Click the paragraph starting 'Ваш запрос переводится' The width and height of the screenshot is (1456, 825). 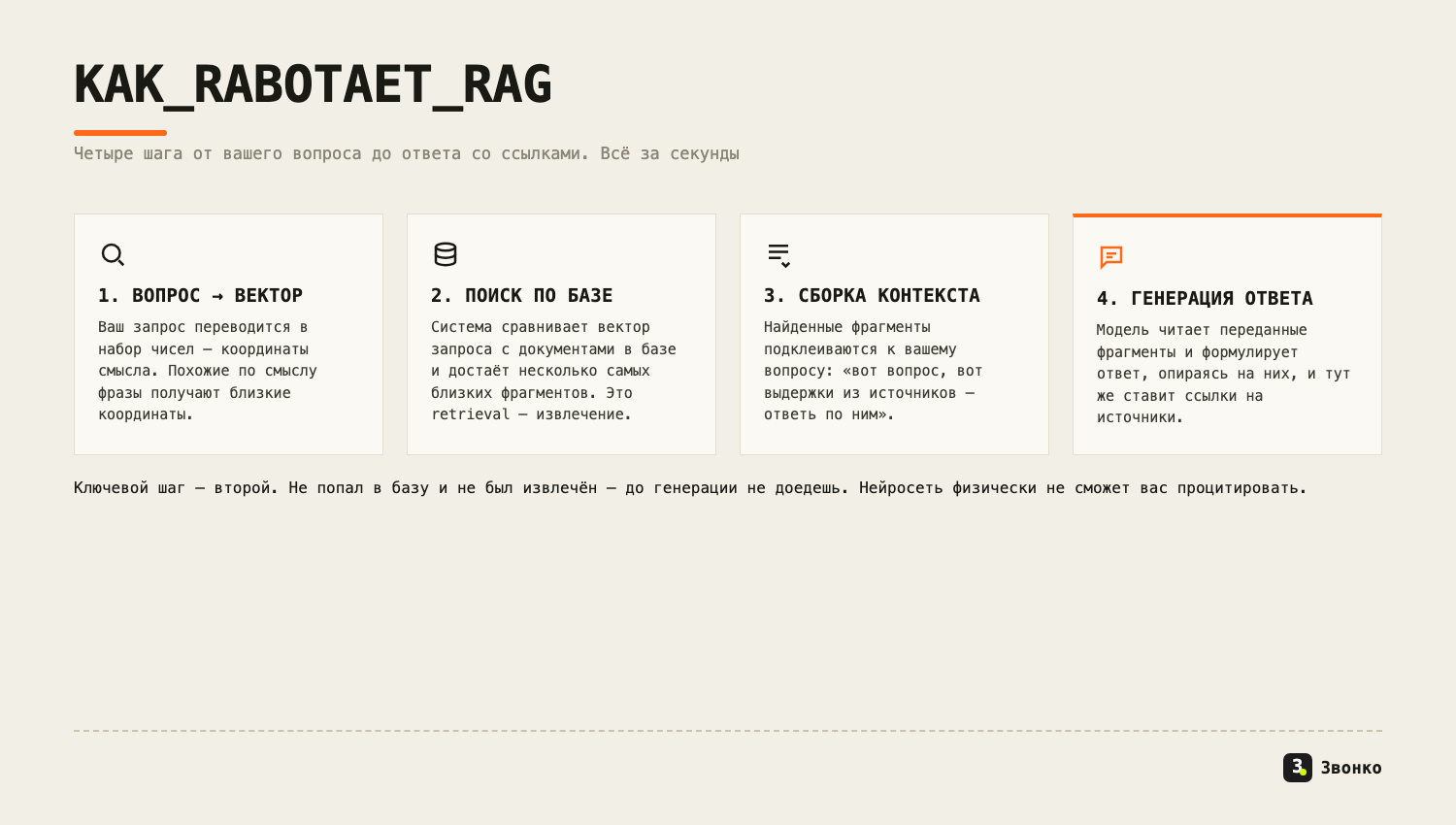click(208, 371)
